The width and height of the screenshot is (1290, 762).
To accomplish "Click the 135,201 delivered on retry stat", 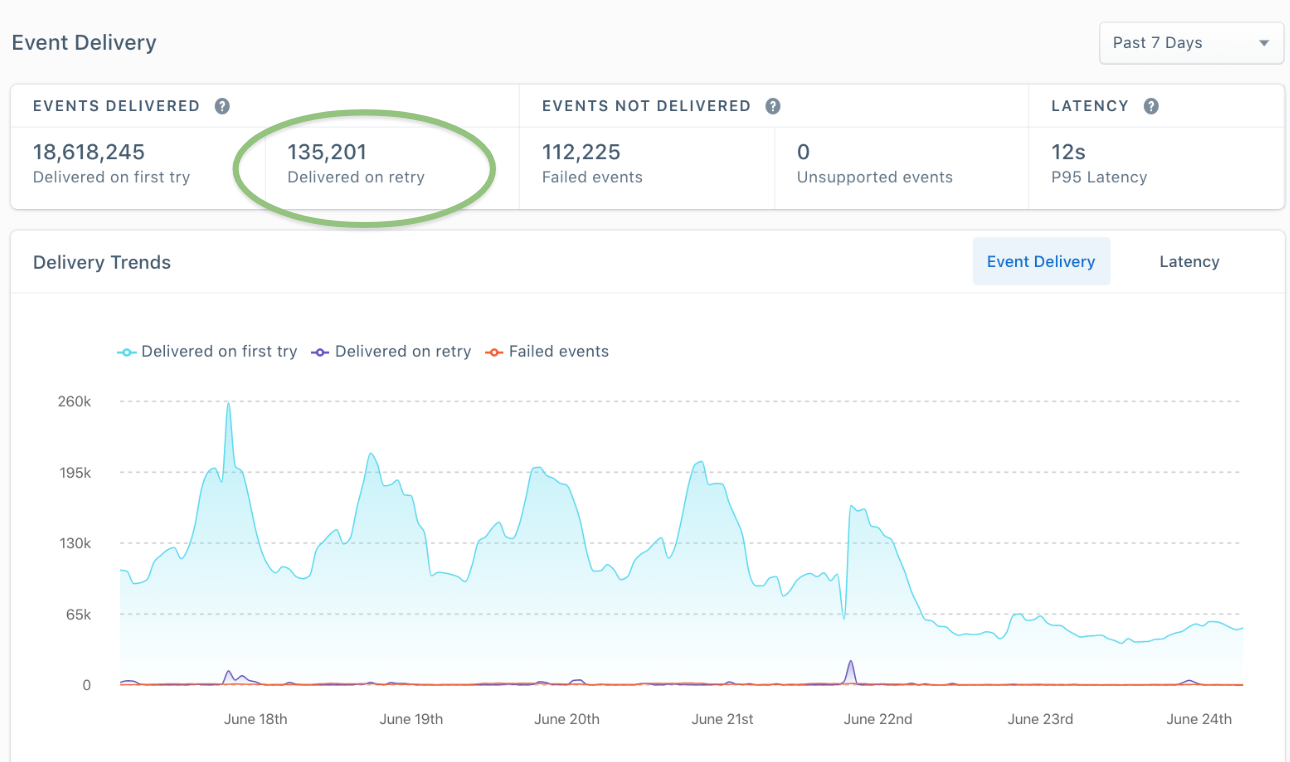I will click(327, 152).
